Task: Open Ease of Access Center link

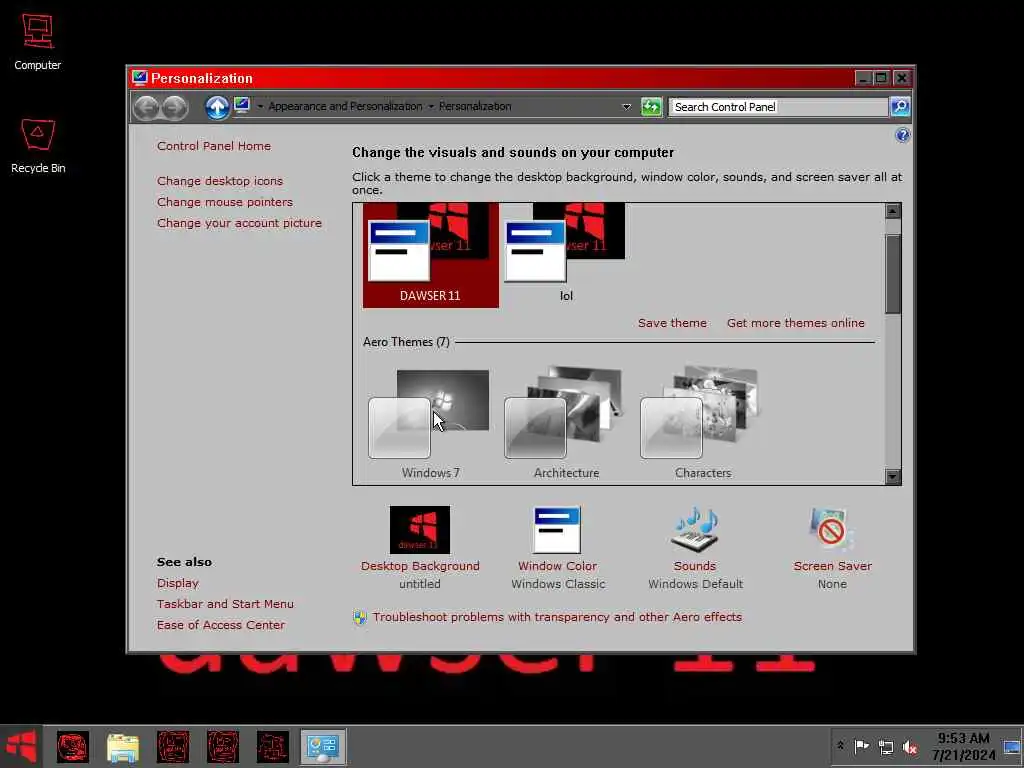Action: 220,625
